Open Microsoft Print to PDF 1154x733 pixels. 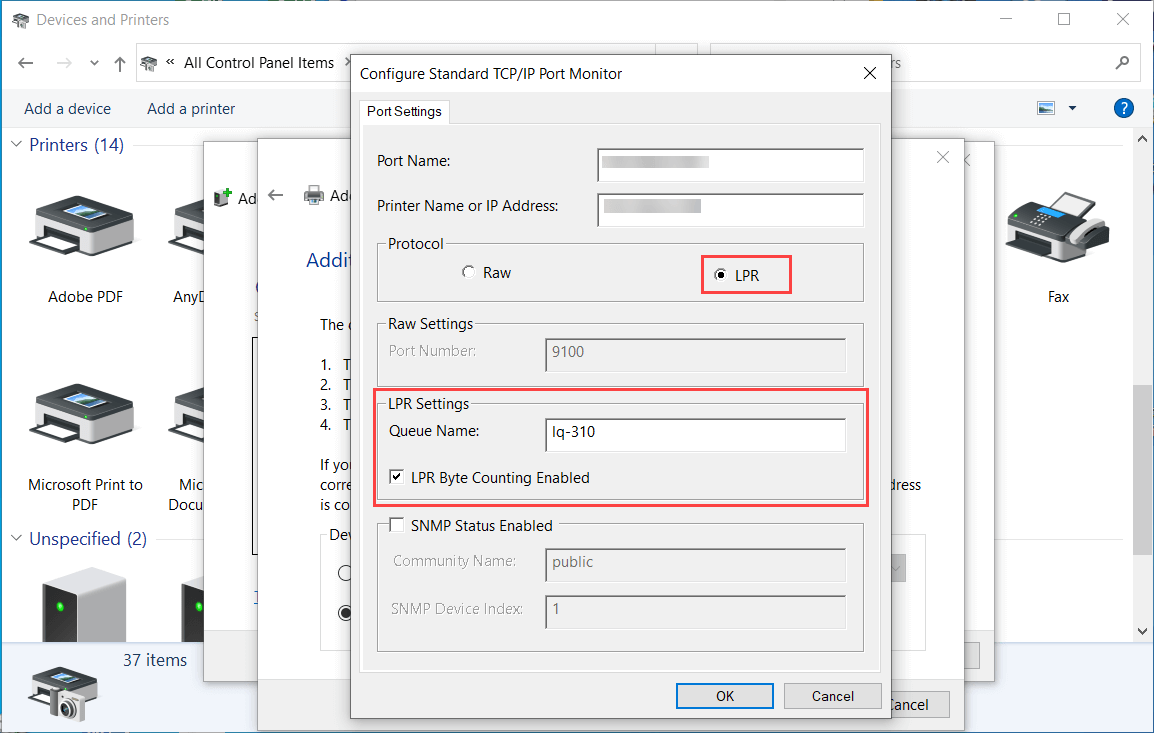[84, 415]
